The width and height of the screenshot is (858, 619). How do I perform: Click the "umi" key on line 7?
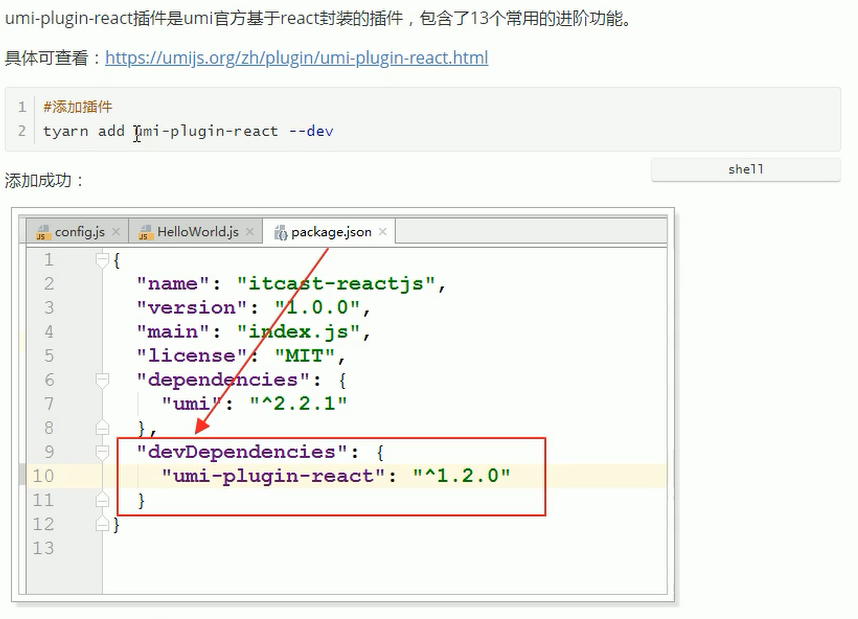pos(192,404)
